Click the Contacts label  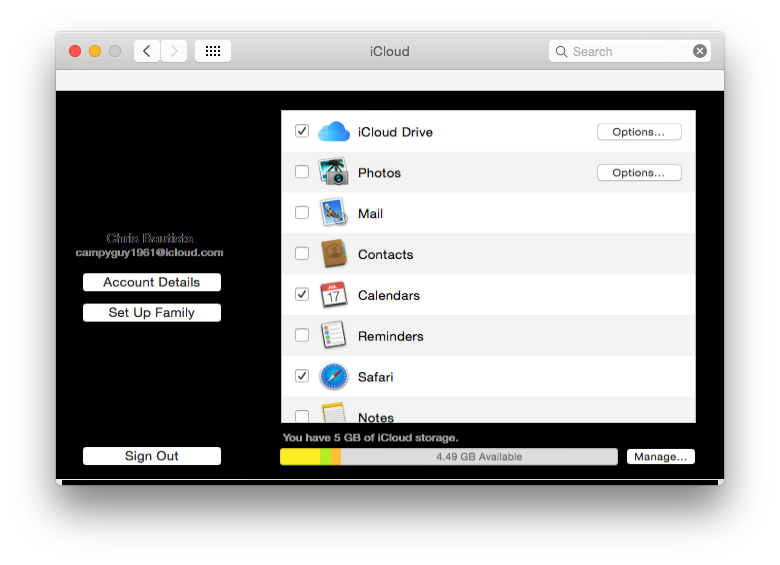[x=386, y=254]
